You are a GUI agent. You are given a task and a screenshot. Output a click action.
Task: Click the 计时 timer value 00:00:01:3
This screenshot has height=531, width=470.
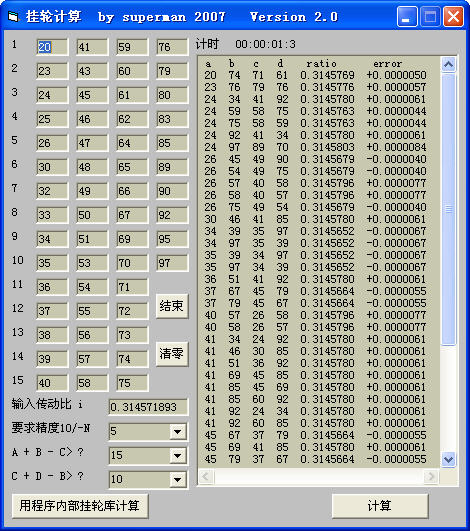(x=265, y=44)
